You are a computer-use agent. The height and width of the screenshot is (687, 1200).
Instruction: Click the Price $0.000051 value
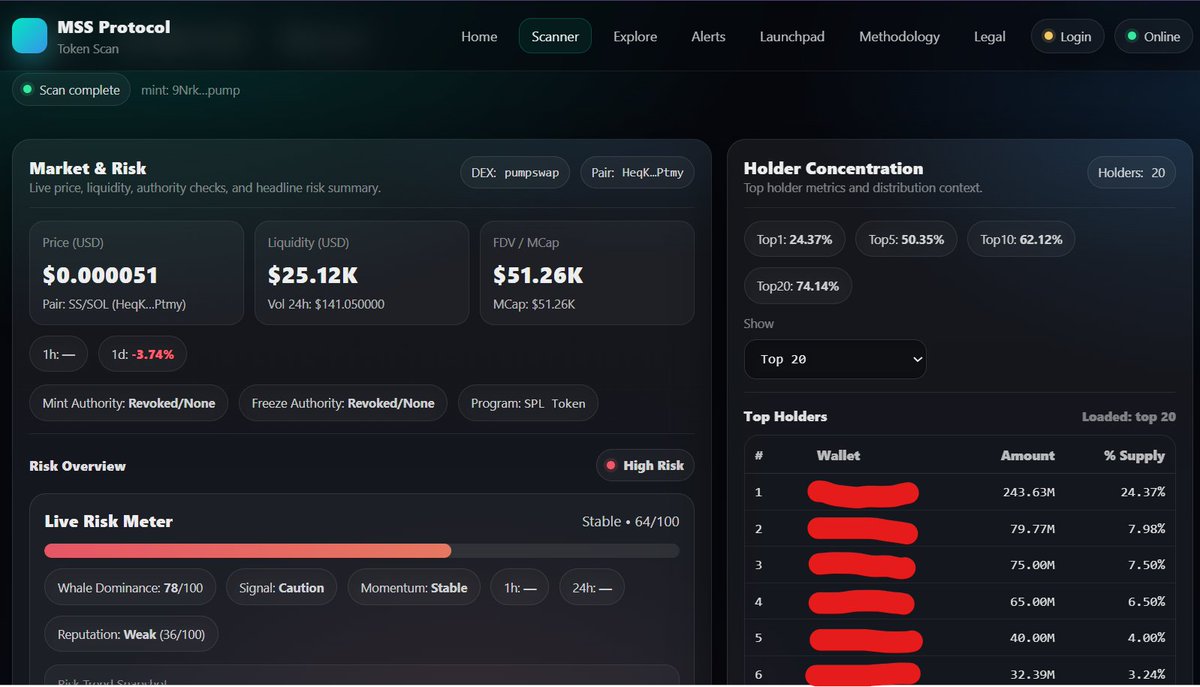(x=100, y=275)
